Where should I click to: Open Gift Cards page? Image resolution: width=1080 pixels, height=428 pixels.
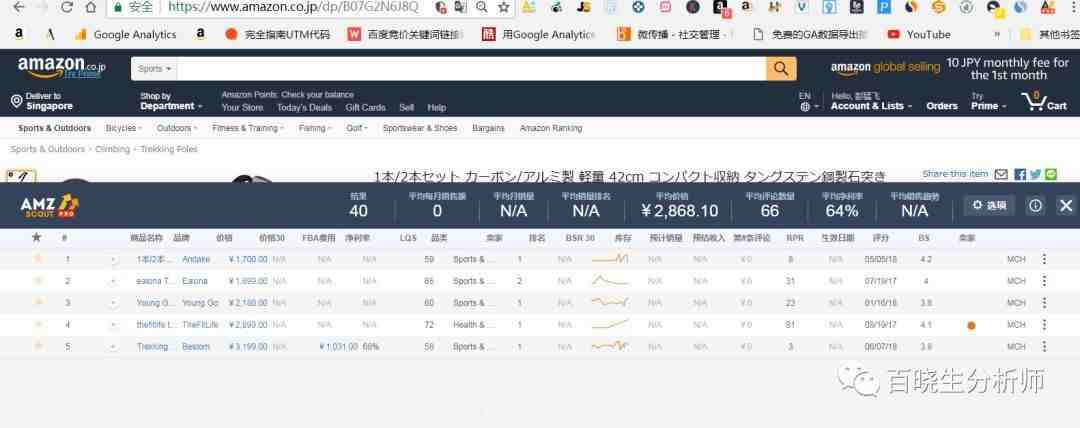coord(366,108)
